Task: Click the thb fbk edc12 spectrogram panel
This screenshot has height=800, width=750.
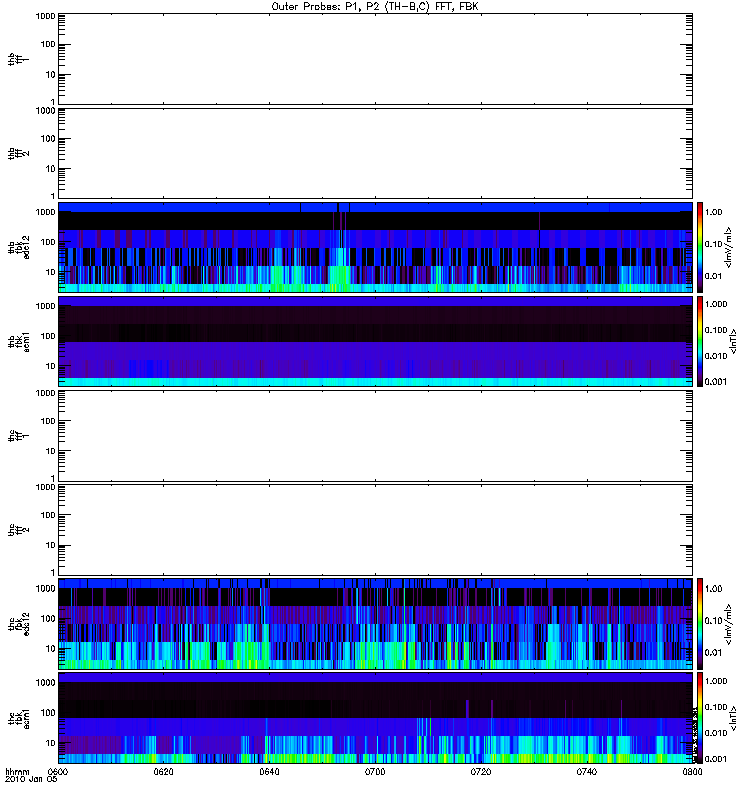Action: 375,247
